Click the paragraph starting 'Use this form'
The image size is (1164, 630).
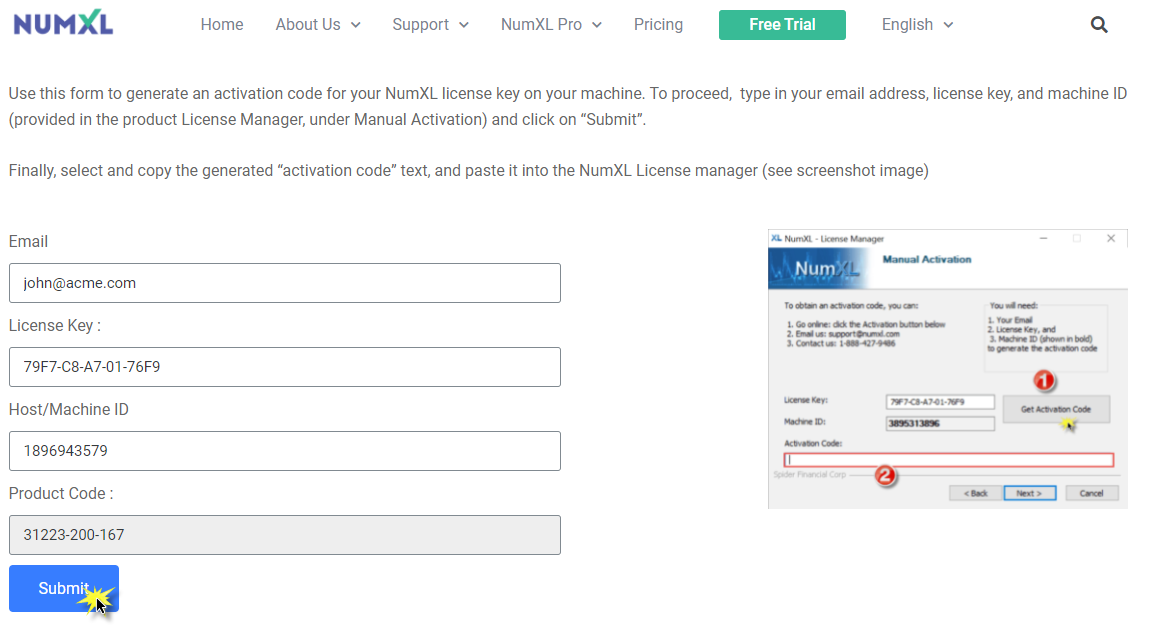(568, 106)
